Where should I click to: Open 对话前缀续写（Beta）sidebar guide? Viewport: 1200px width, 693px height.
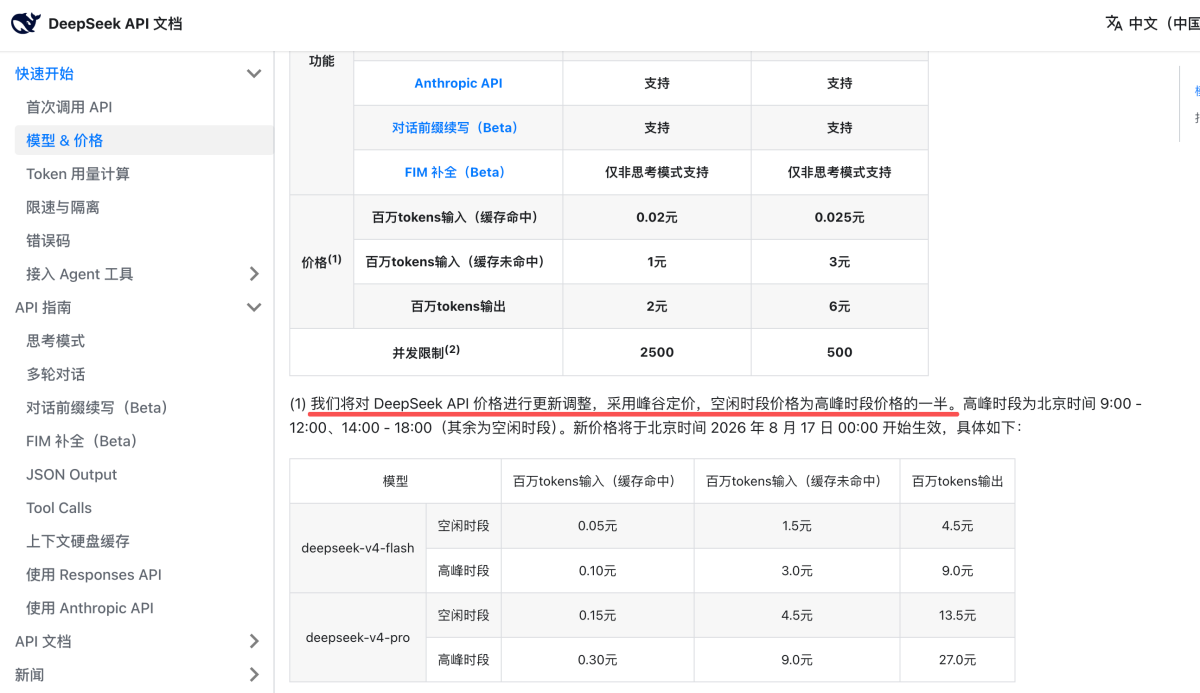(97, 408)
